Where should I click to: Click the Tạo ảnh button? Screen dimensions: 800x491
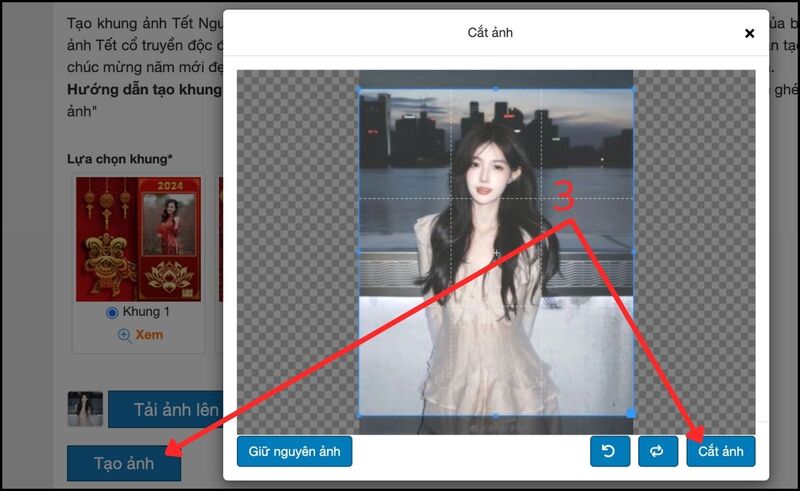(124, 463)
